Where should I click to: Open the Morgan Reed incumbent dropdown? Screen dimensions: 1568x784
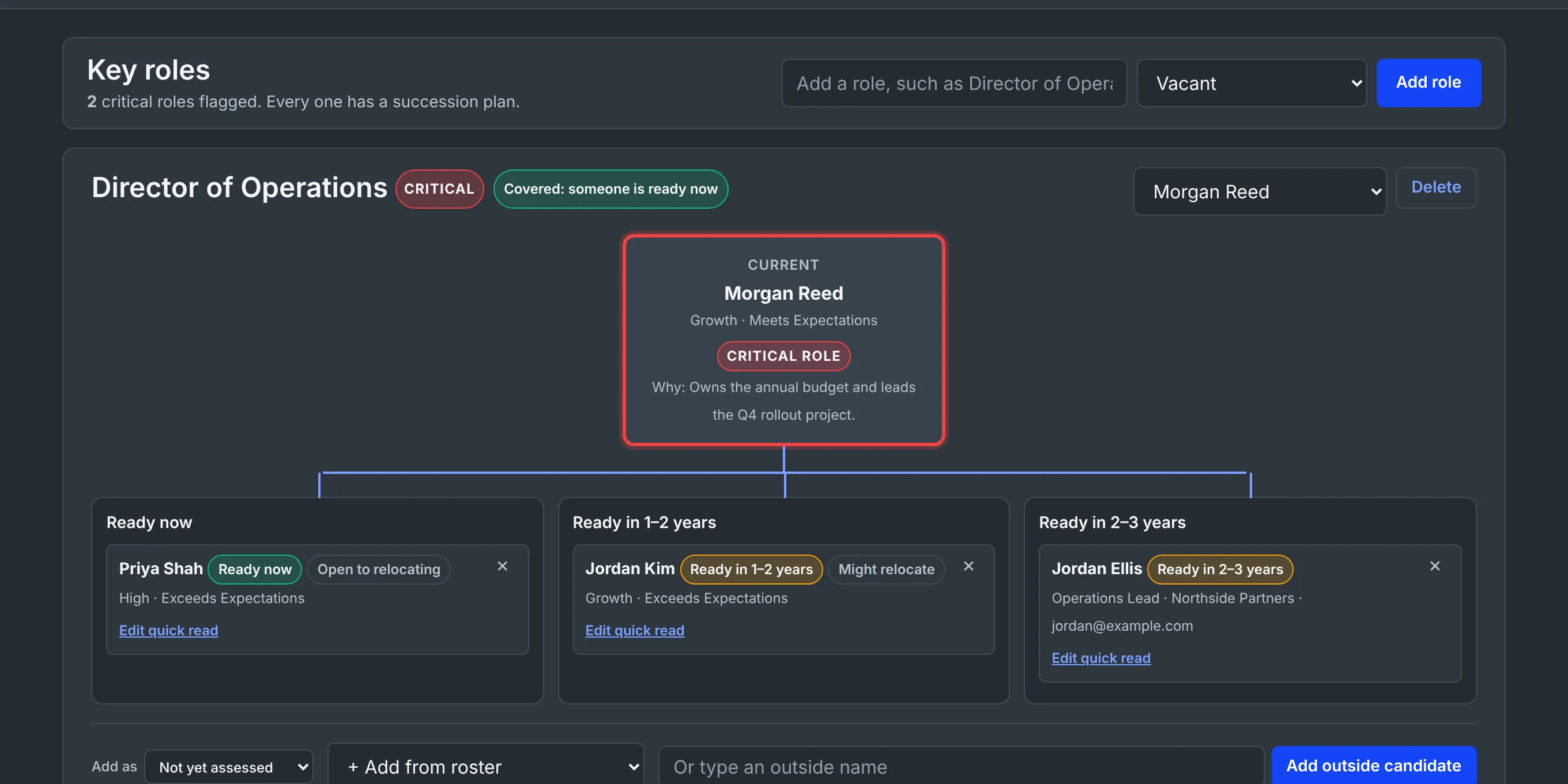(1260, 191)
